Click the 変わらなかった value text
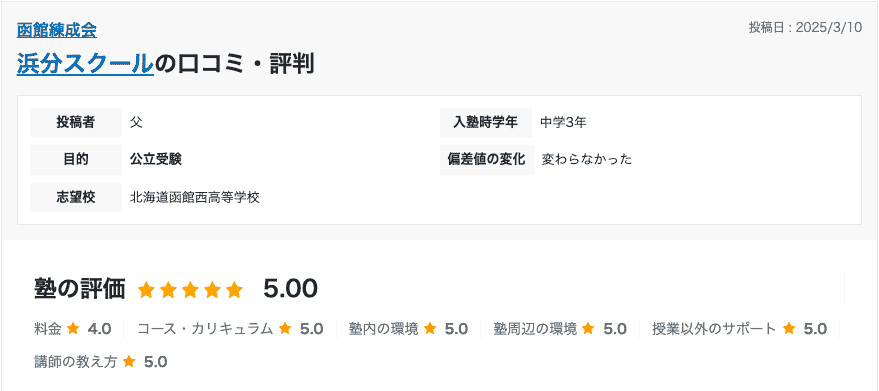 (x=587, y=160)
